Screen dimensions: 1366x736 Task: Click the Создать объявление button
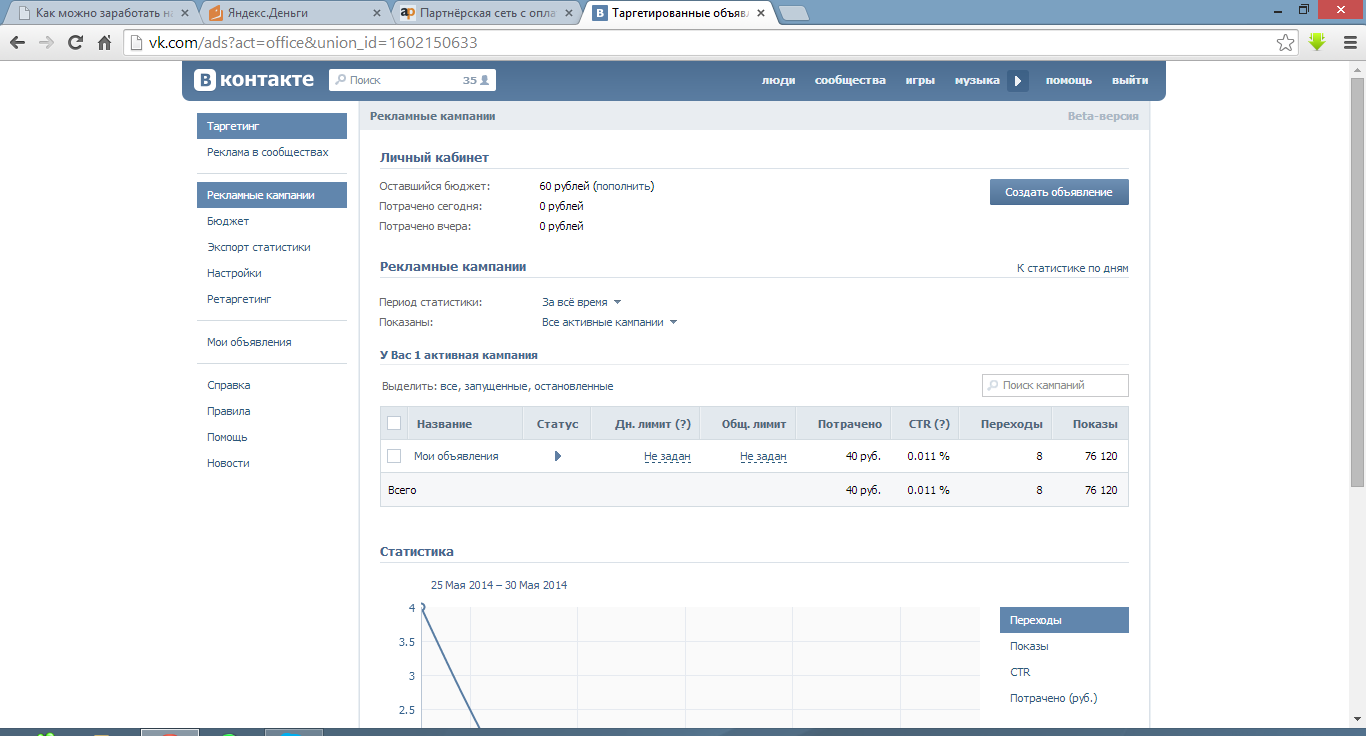1059,192
